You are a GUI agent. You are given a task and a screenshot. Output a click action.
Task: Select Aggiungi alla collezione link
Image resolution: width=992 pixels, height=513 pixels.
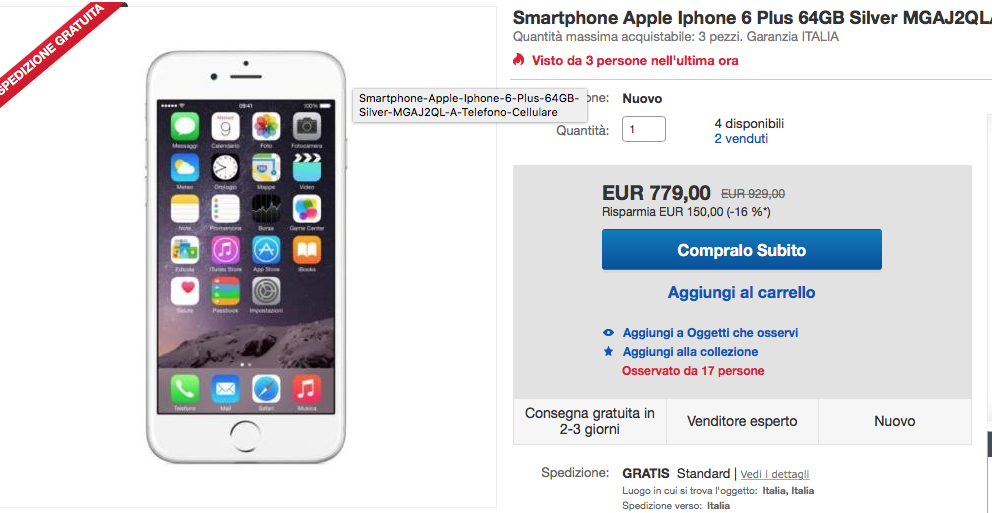pos(690,352)
